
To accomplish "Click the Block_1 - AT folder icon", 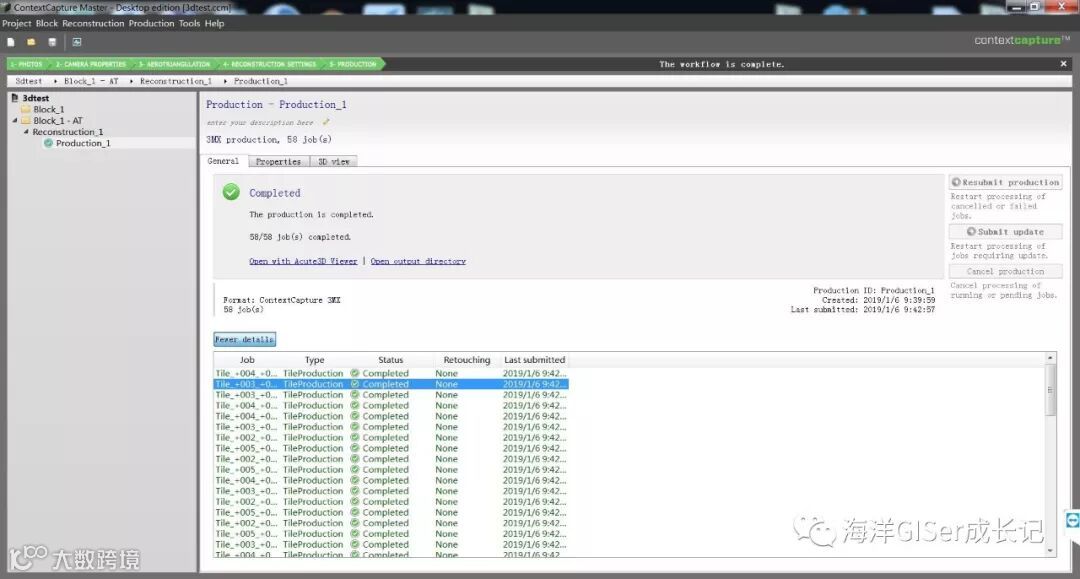I will click(26, 120).
